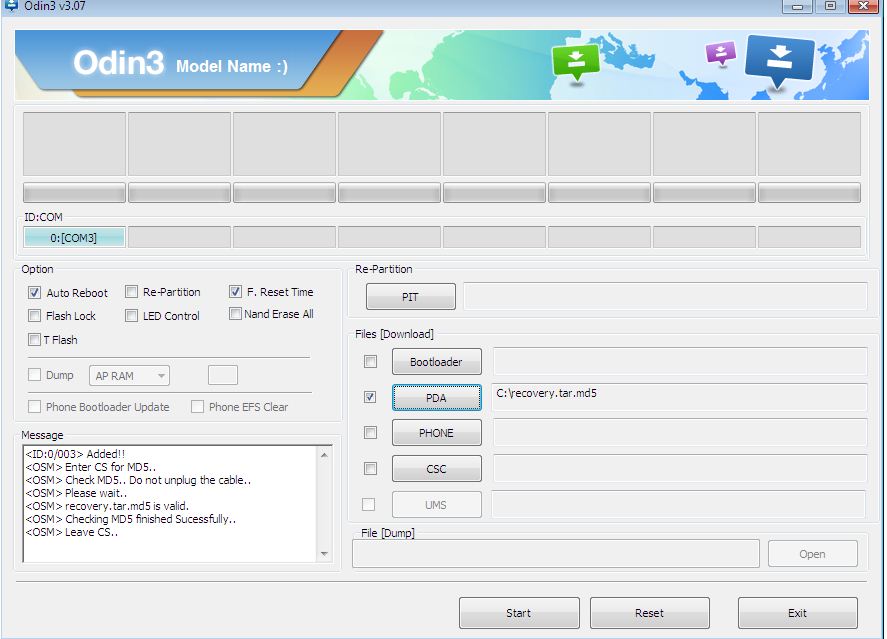Screen dimensions: 887x639
Task: Toggle the Auto Reboot checkbox
Action: 35,292
